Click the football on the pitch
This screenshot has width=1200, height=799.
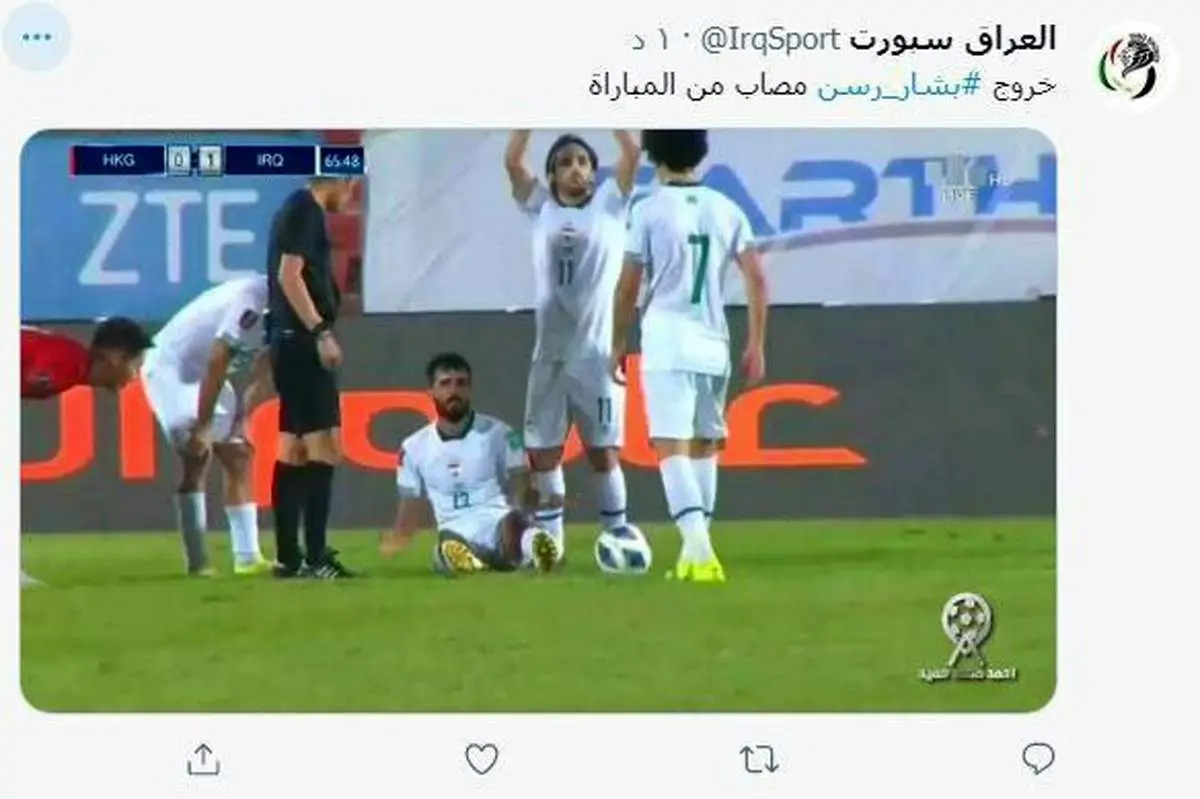pyautogui.click(x=623, y=549)
